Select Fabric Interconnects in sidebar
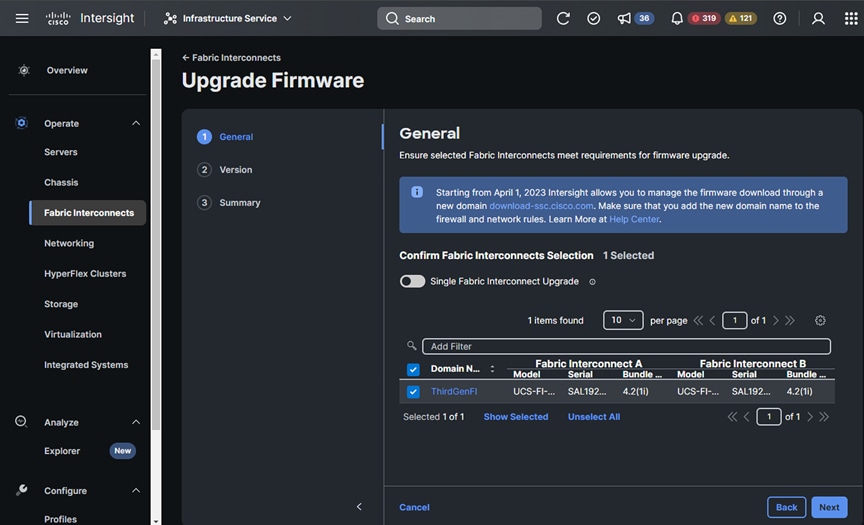The image size is (864, 525). 88,213
